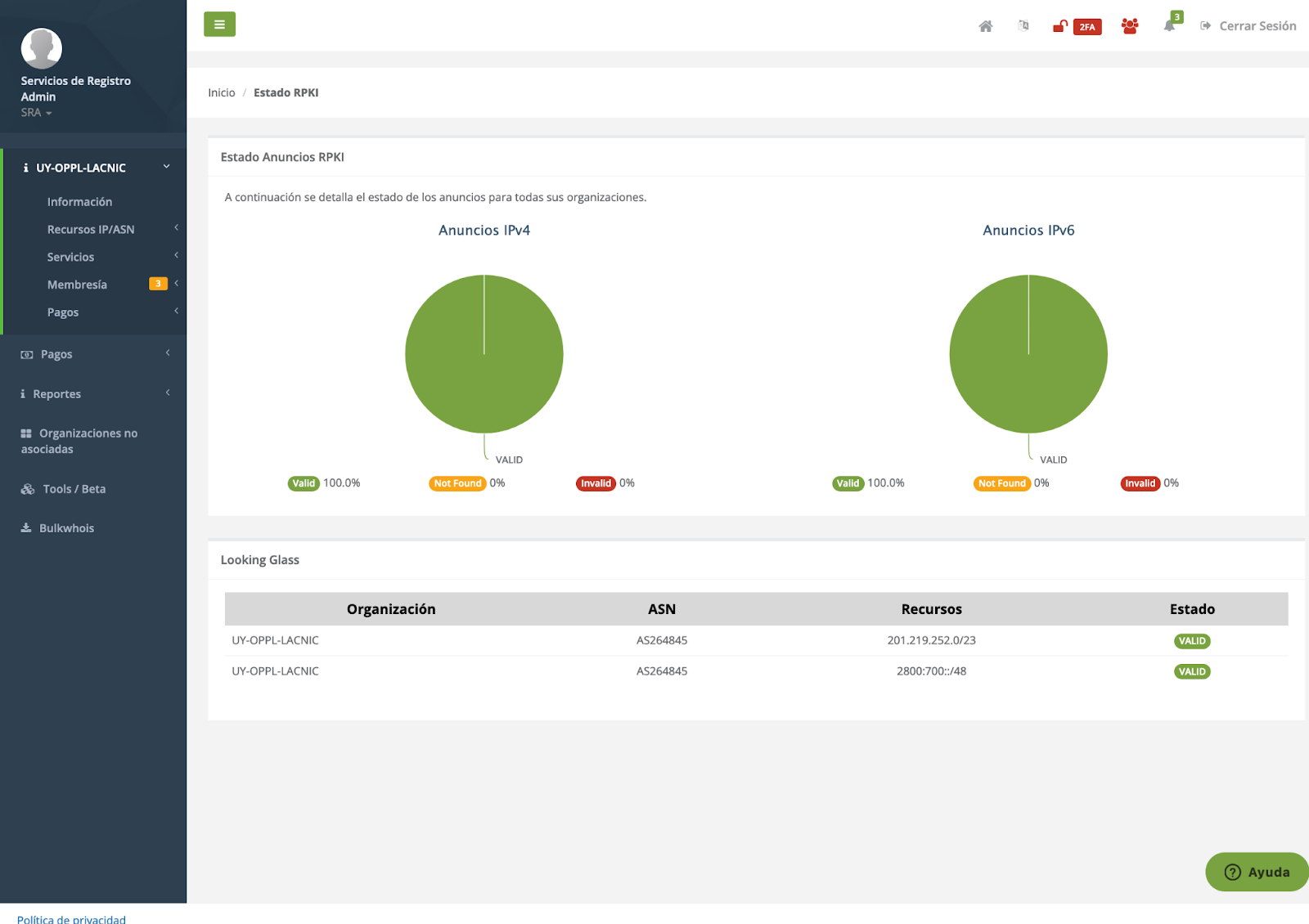Viewport: 1309px width, 924px height.
Task: Open the notifications bell icon
Action: [x=1170, y=26]
